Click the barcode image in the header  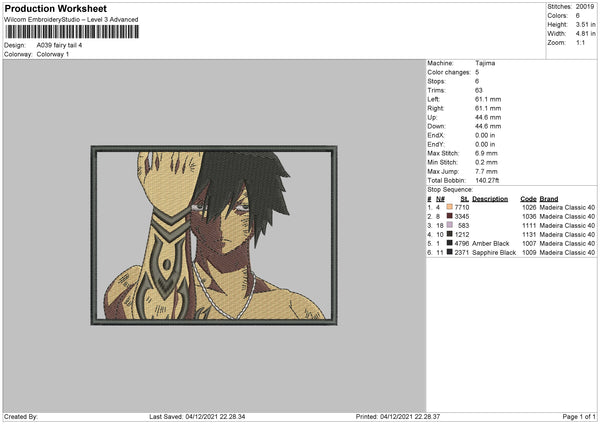pos(72,32)
